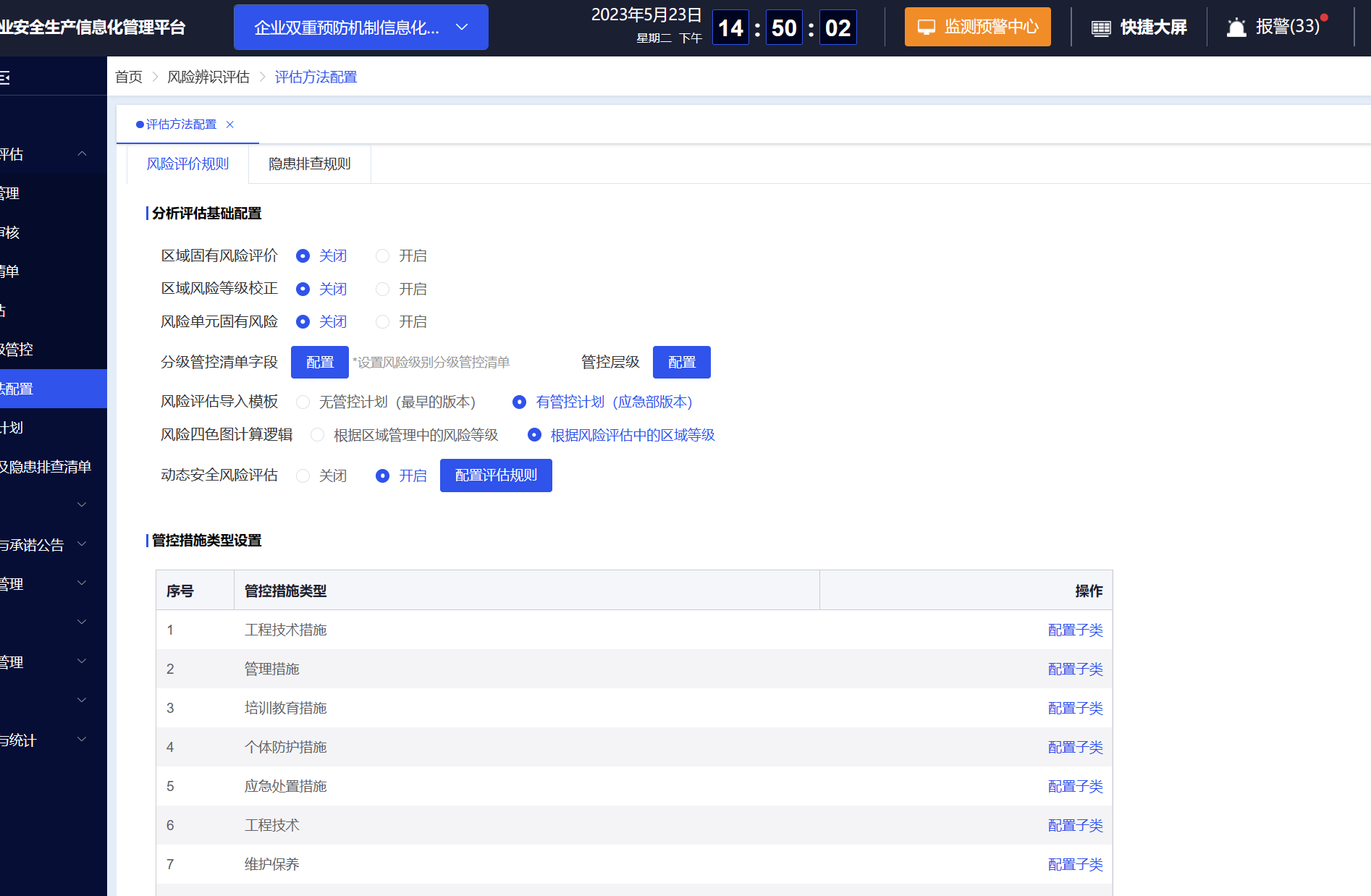The width and height of the screenshot is (1371, 896).
Task: Click 配置子类 for 个体防护措施
Action: point(1076,748)
